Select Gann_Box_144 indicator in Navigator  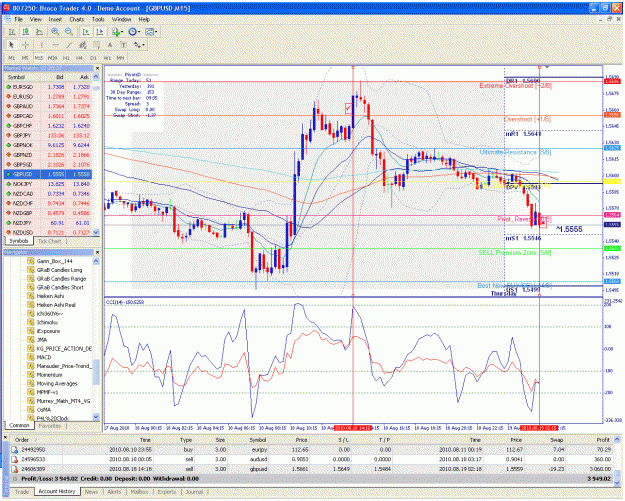coord(55,261)
